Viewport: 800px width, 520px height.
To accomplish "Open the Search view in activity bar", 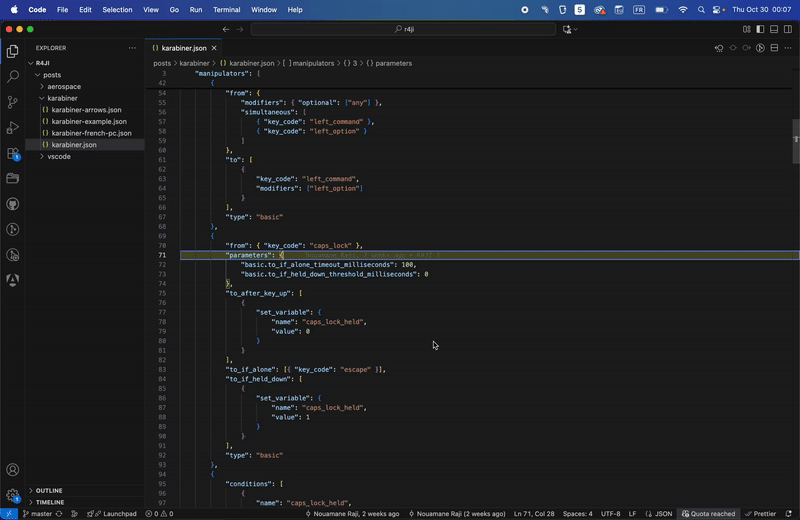I will pos(13,76).
